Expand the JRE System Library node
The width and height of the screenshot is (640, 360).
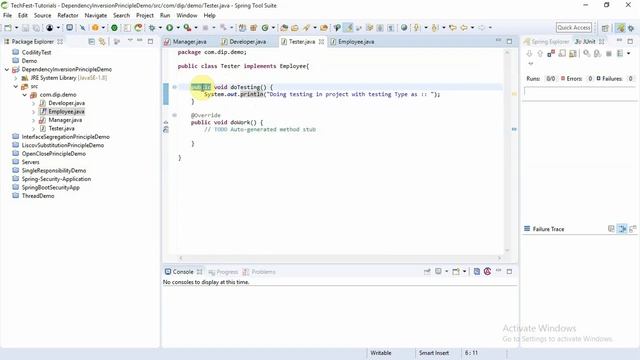tap(16, 78)
